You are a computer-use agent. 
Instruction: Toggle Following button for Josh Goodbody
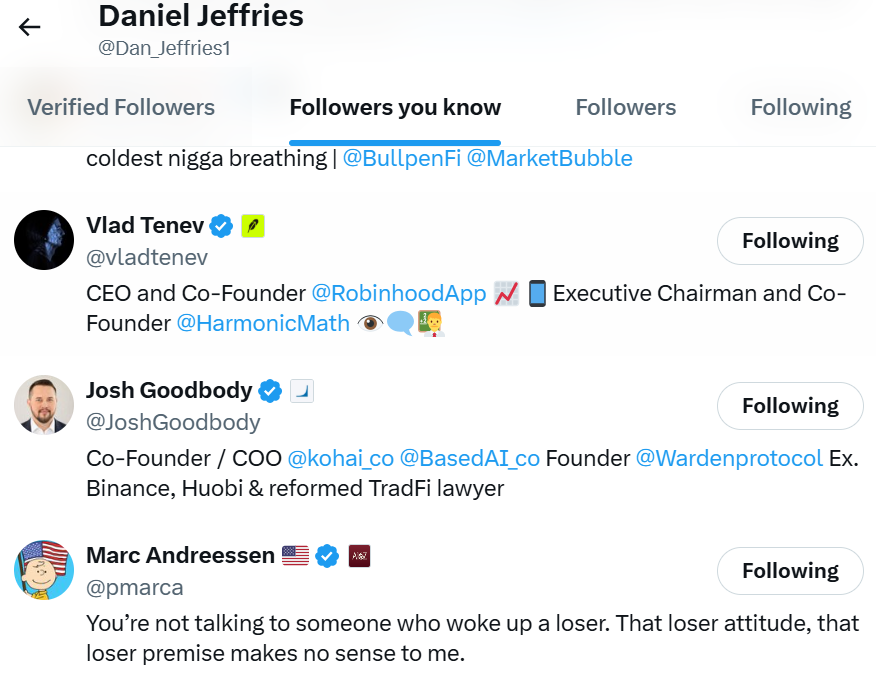(x=790, y=406)
